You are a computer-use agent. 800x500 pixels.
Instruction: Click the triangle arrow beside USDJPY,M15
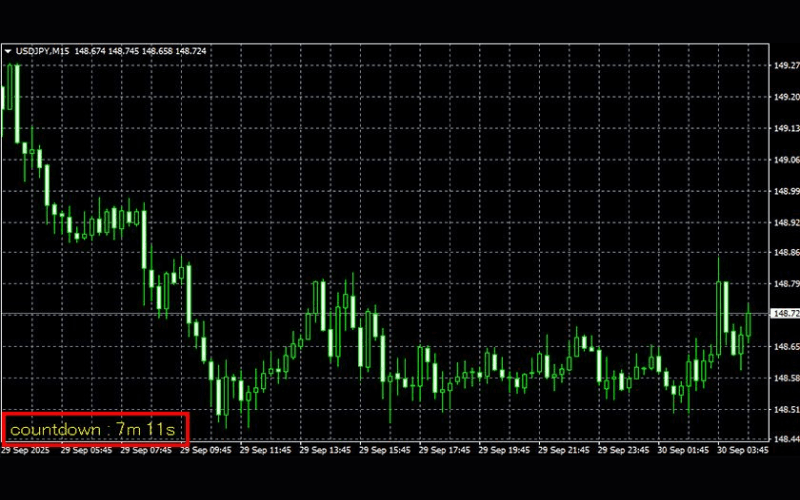(8, 51)
